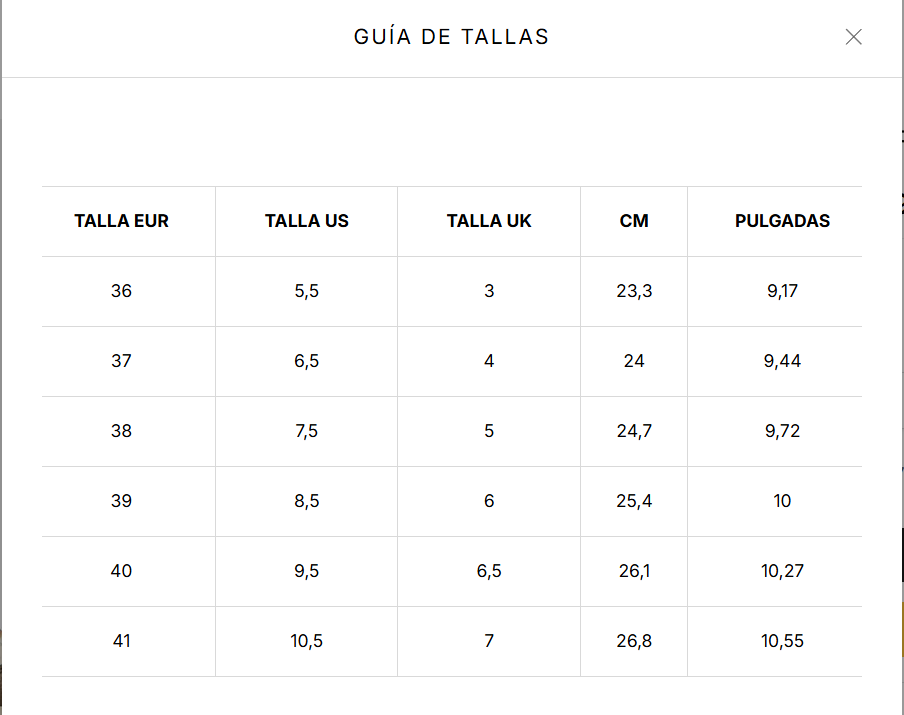Click the PULGADAS column header
The image size is (904, 715).
782,221
